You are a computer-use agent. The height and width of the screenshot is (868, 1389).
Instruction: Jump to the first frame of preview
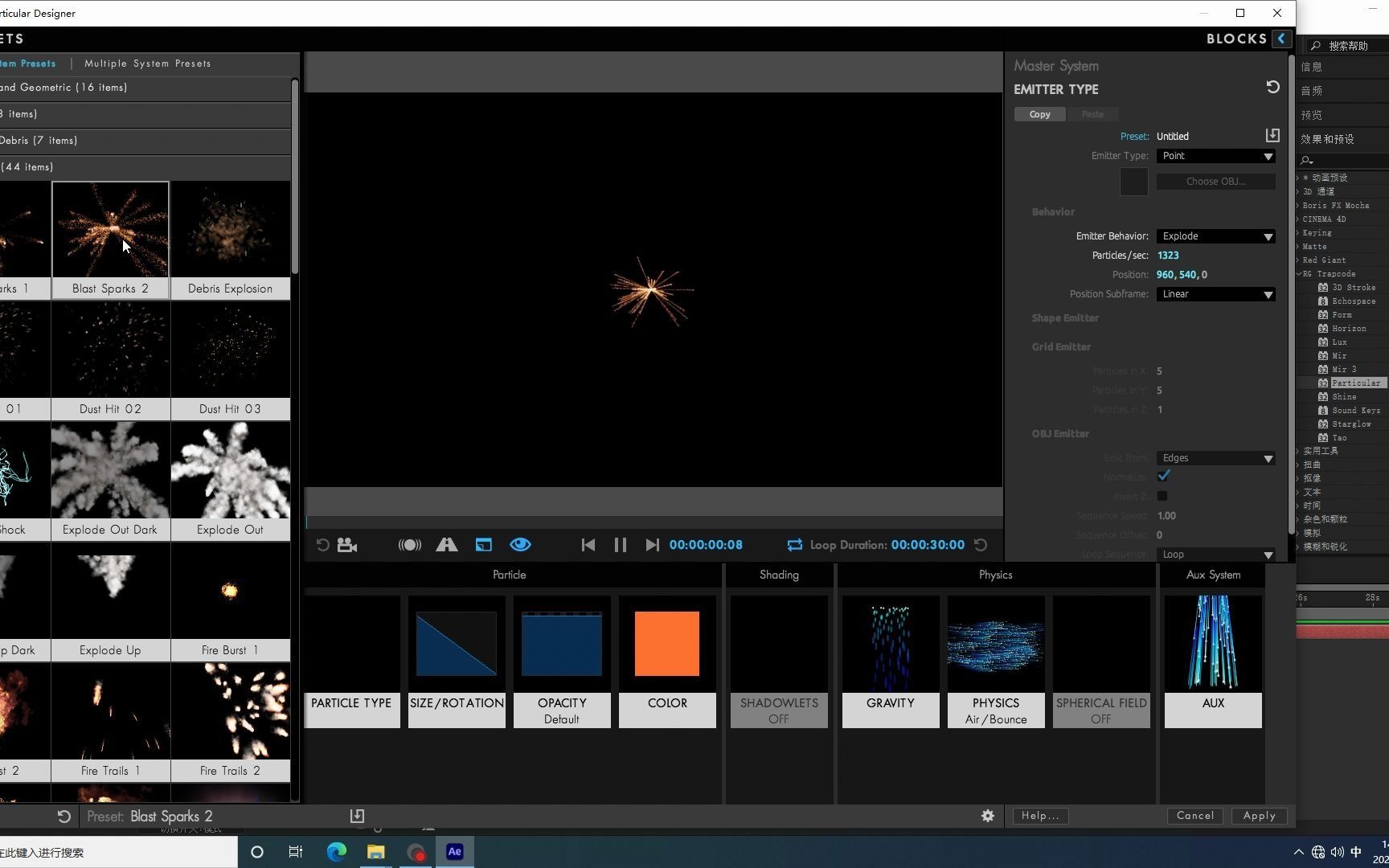click(x=588, y=545)
